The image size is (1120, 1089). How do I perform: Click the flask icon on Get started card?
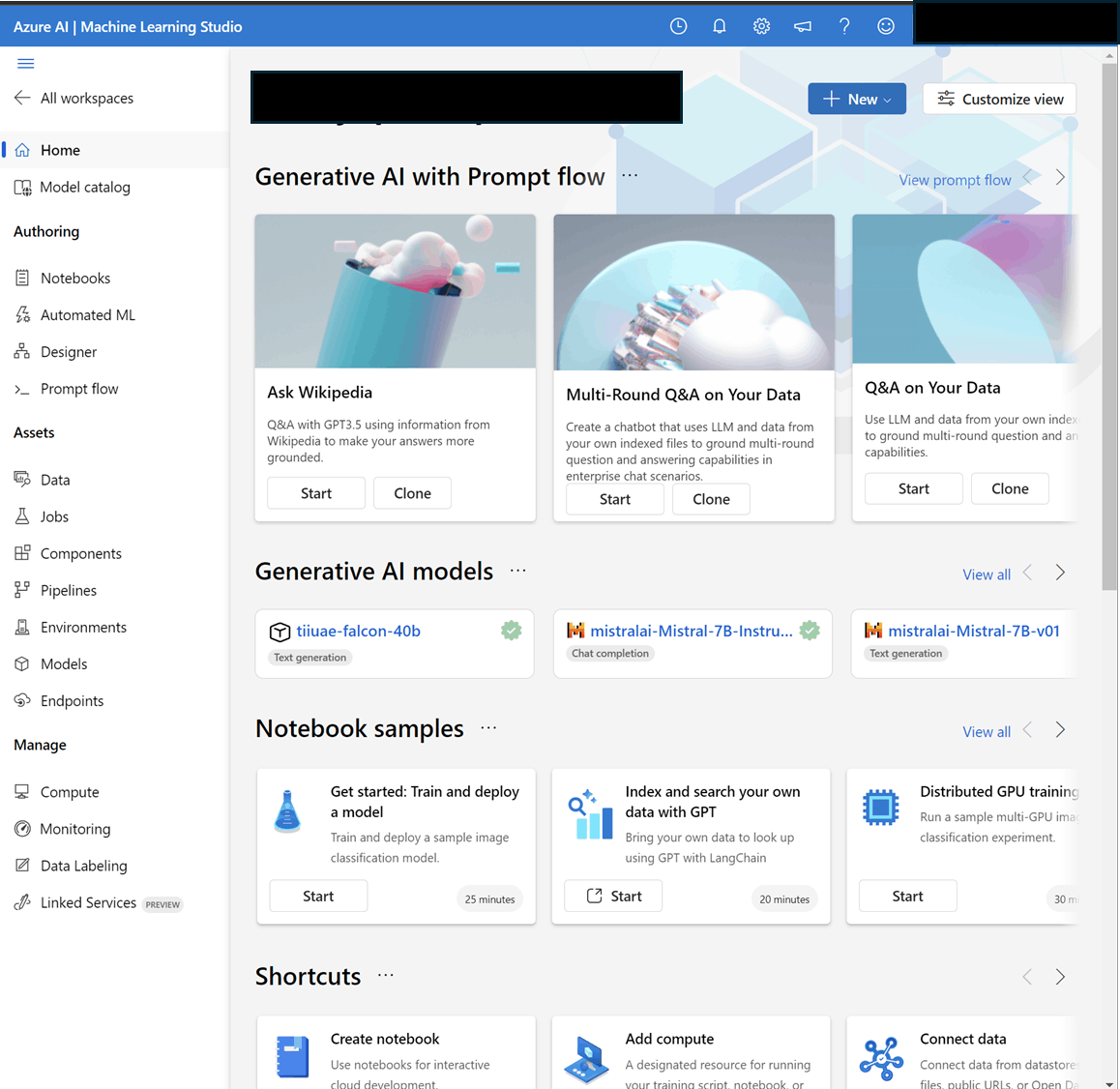[287, 811]
